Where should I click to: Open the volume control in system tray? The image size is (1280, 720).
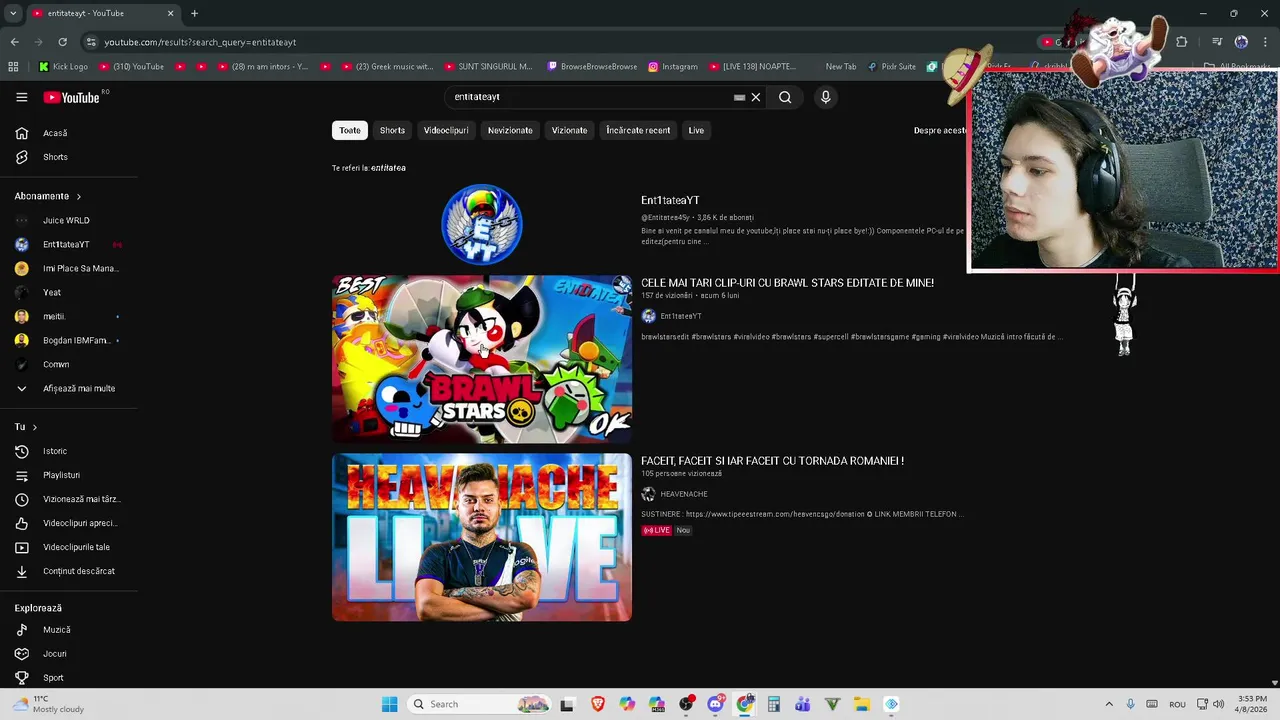pos(1218,704)
